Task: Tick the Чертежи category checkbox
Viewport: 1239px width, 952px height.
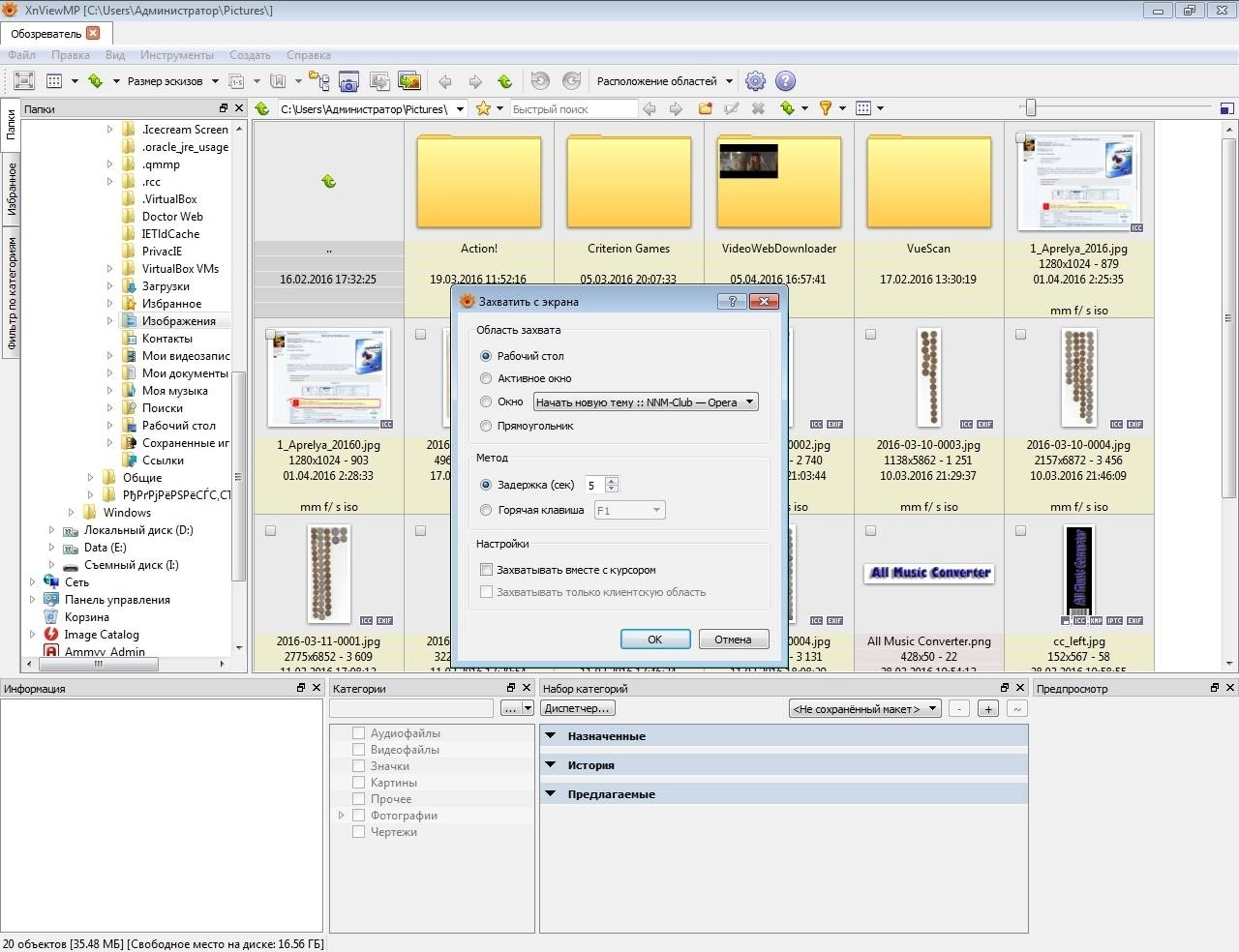Action: point(359,832)
